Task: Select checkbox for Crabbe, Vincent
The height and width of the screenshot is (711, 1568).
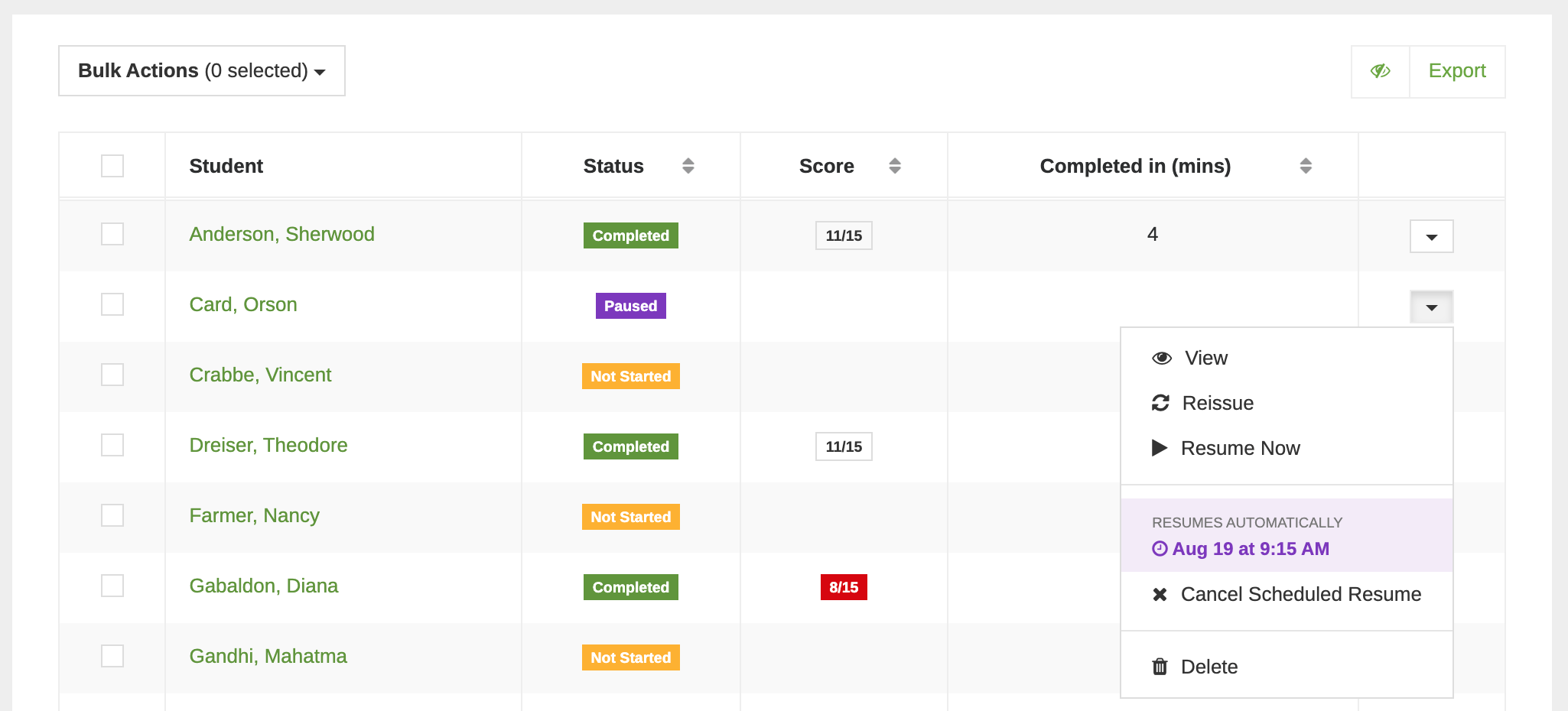Action: pos(112,375)
